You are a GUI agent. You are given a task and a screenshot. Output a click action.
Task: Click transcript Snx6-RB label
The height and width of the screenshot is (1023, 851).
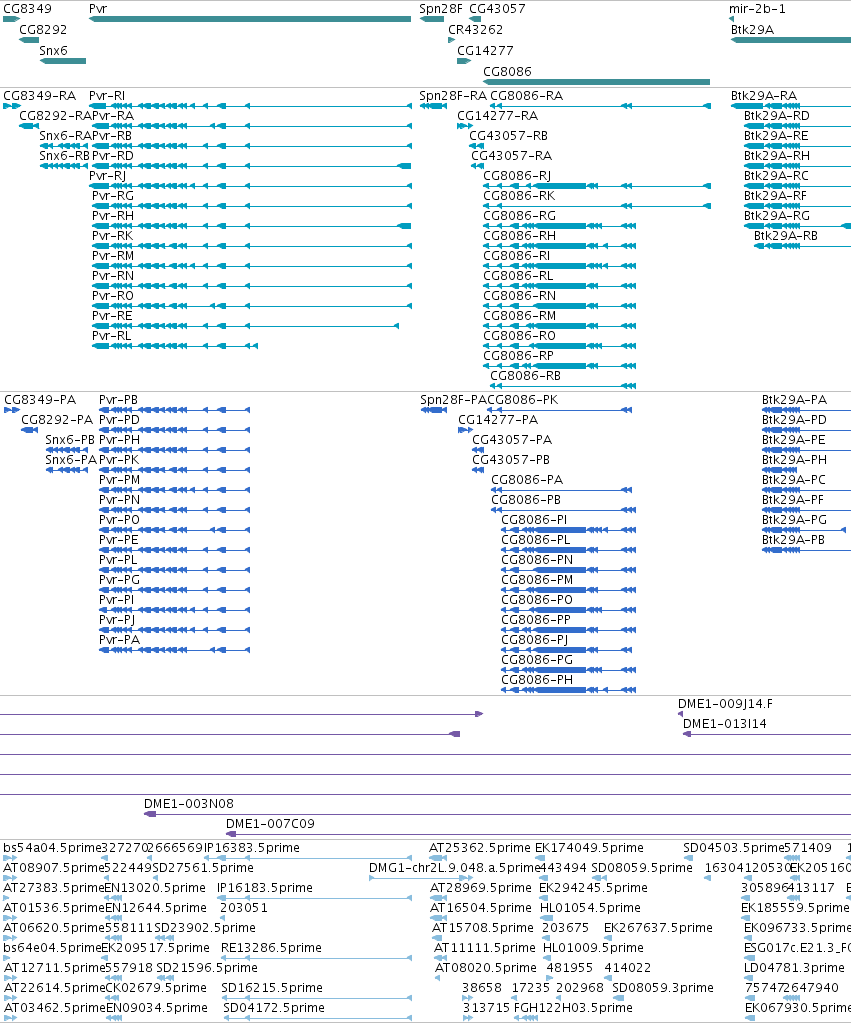(x=65, y=156)
